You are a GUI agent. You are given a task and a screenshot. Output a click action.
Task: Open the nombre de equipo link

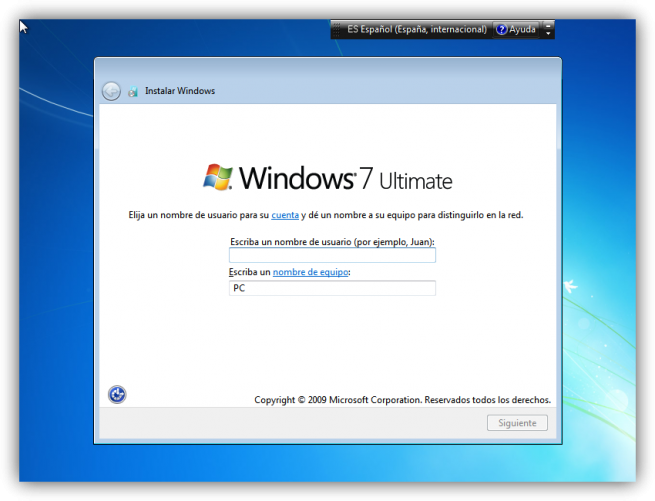point(310,272)
